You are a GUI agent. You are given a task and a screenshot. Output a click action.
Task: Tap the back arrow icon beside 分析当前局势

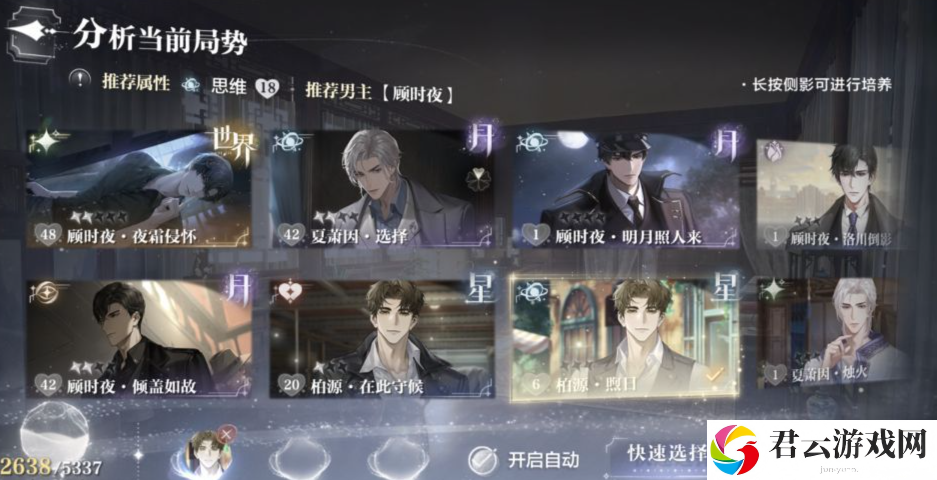pyautogui.click(x=31, y=32)
